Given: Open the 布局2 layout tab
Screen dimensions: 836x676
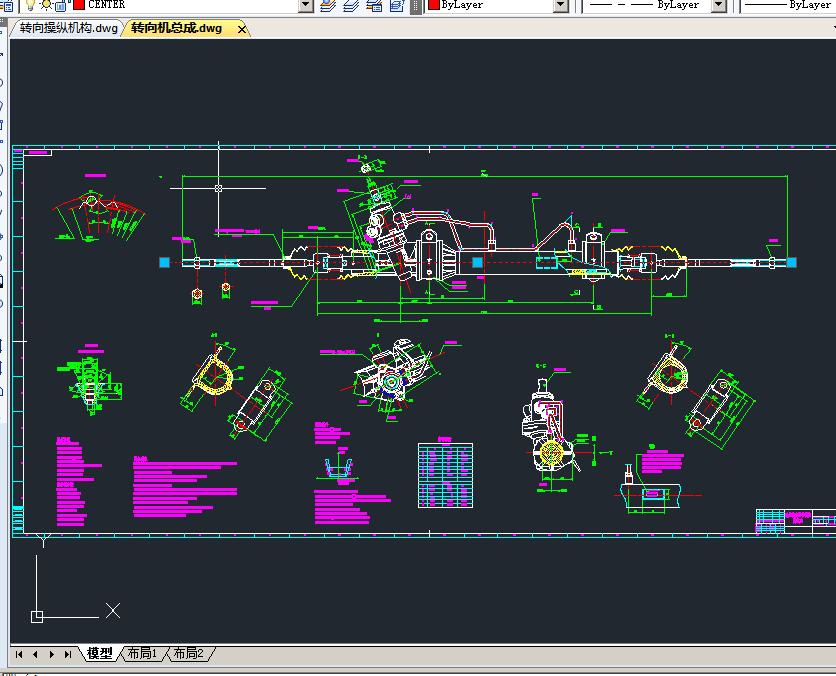Looking at the screenshot, I should pyautogui.click(x=188, y=654).
